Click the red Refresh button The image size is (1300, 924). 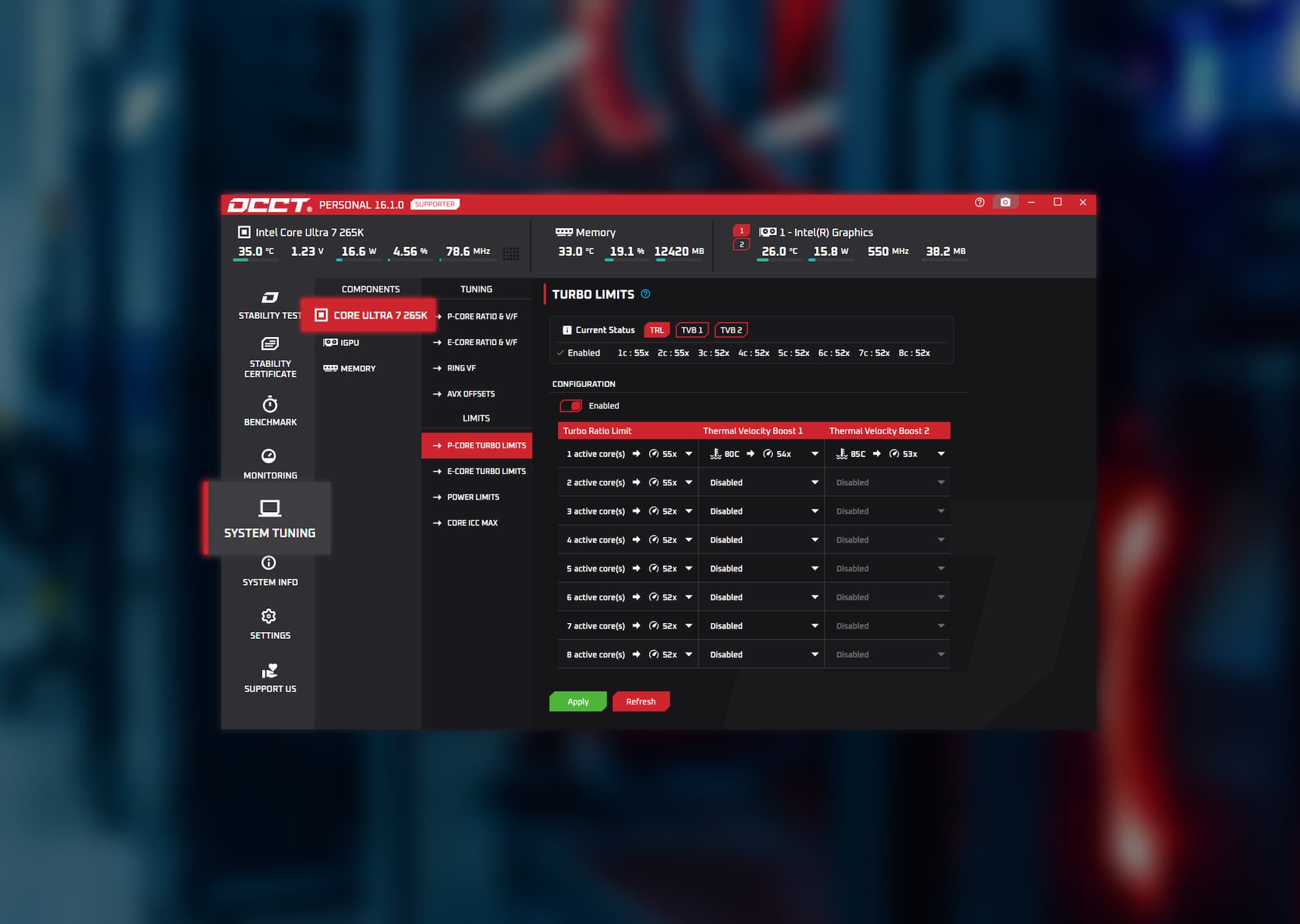point(641,701)
